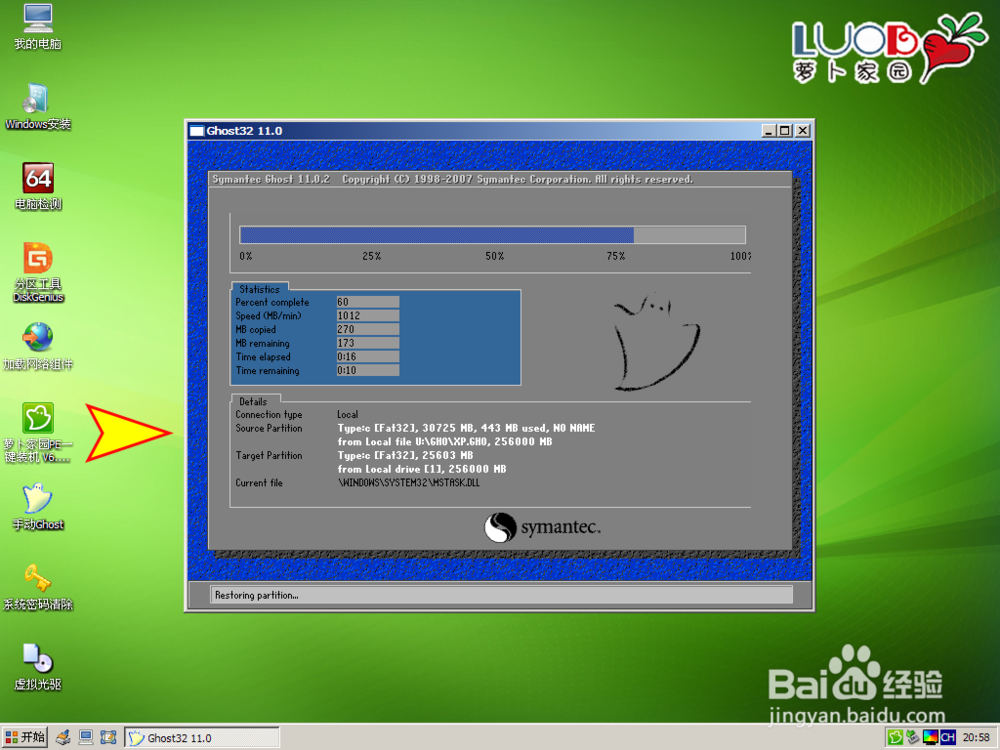Click the colorful display tray icon
The width and height of the screenshot is (1000, 750).
pos(930,738)
